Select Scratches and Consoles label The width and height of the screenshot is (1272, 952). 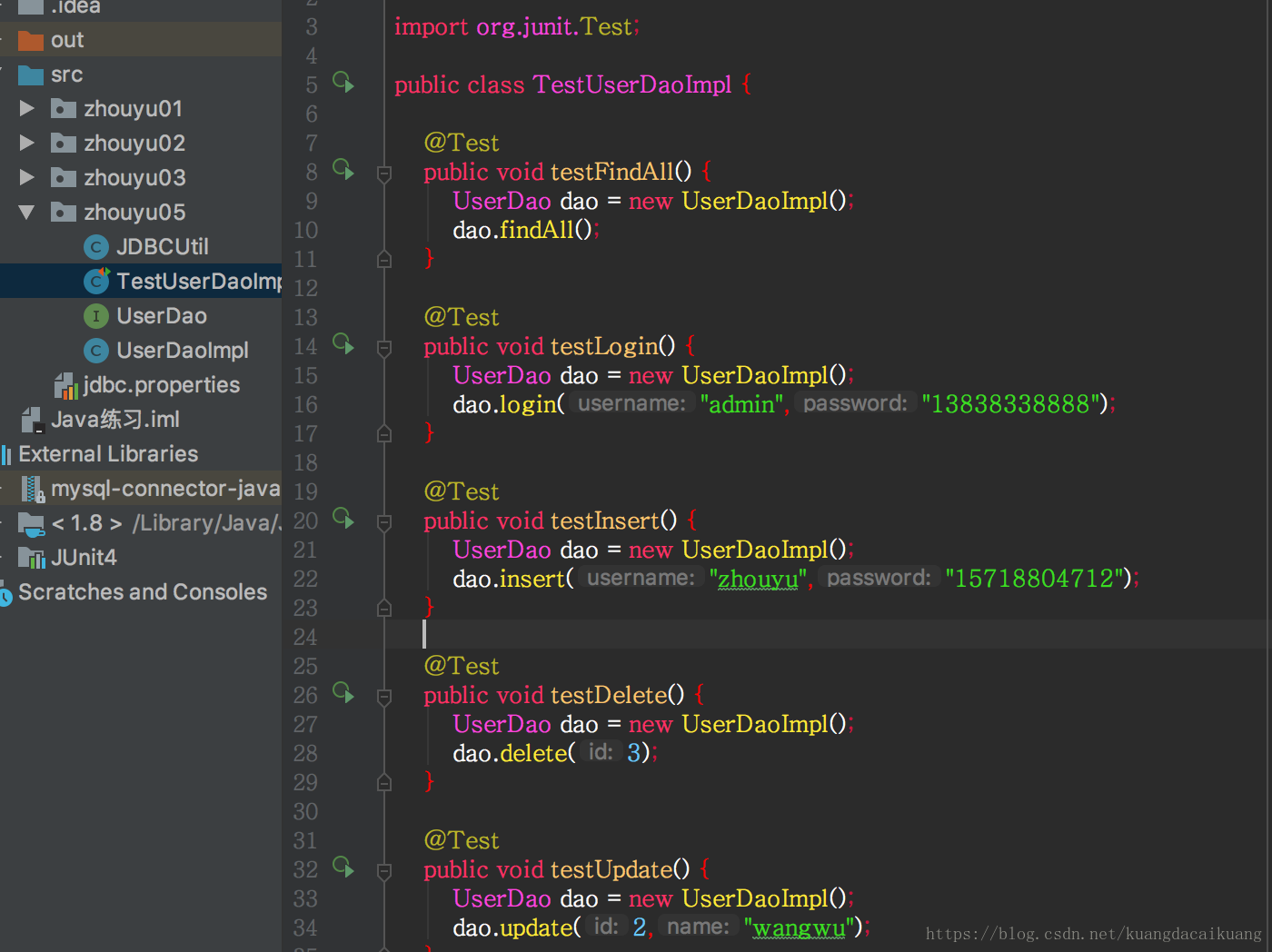(143, 592)
